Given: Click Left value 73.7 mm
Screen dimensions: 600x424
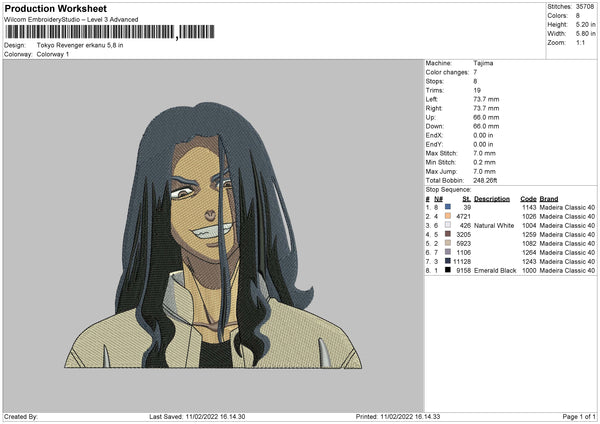Looking at the screenshot, I should coord(486,99).
